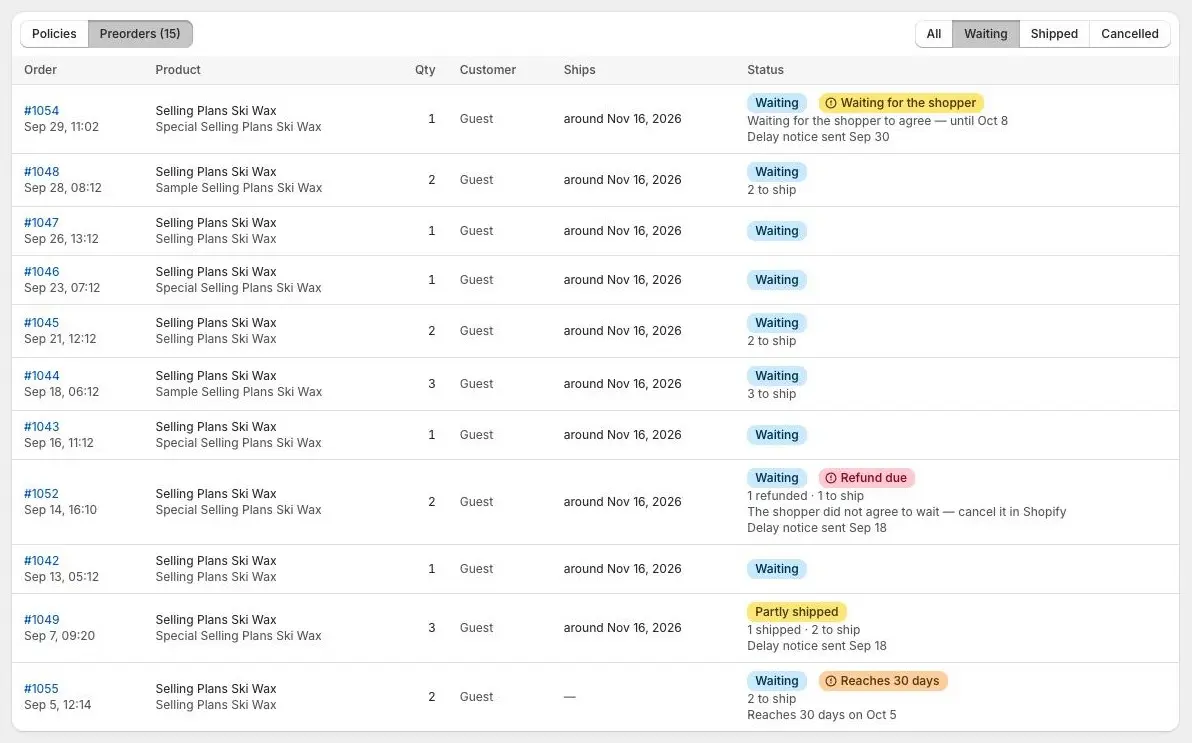The width and height of the screenshot is (1192, 743).
Task: Click the 'Reaches 30 days' badge
Action: coord(883,681)
